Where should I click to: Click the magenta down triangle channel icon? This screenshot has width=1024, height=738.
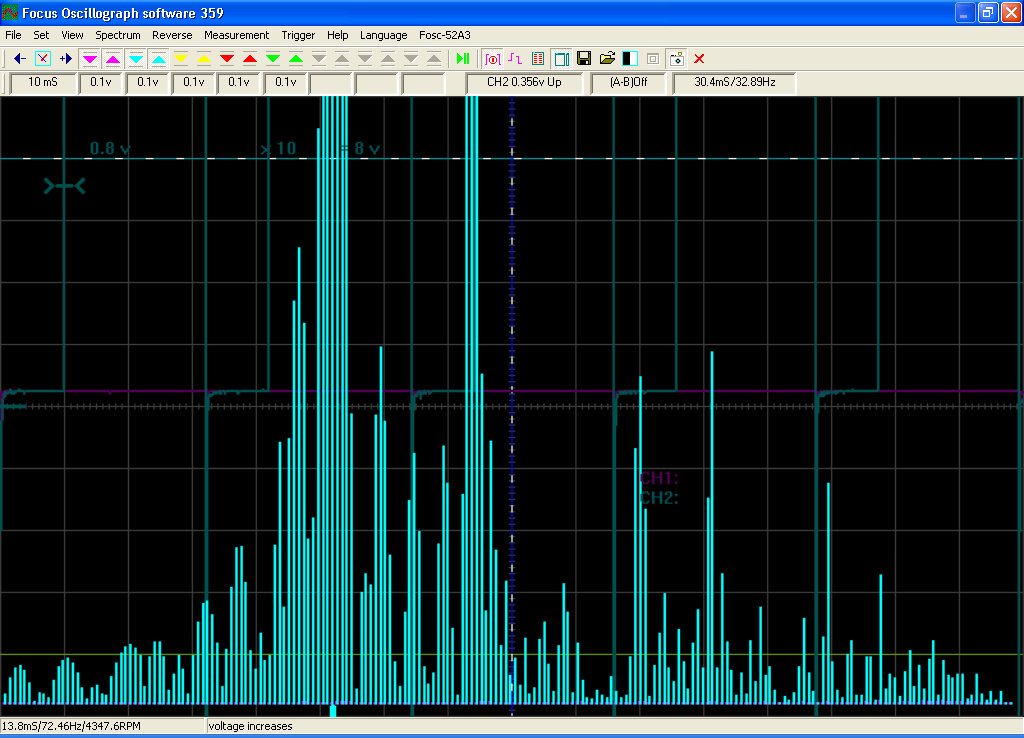coord(89,59)
